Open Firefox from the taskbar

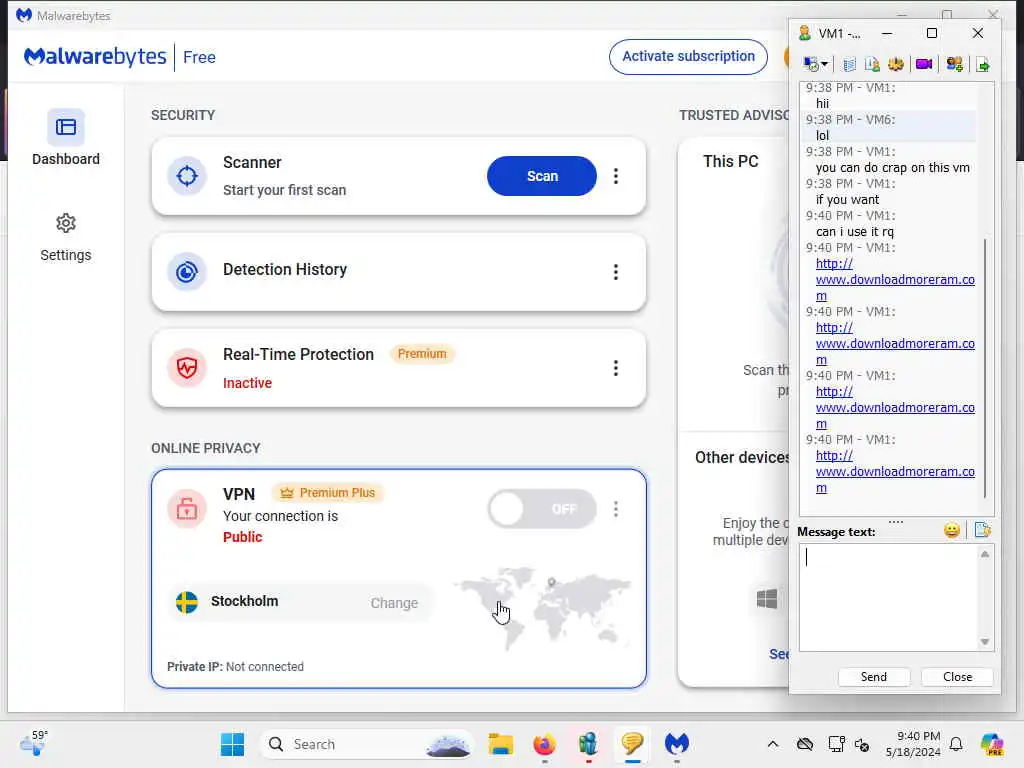tap(544, 744)
